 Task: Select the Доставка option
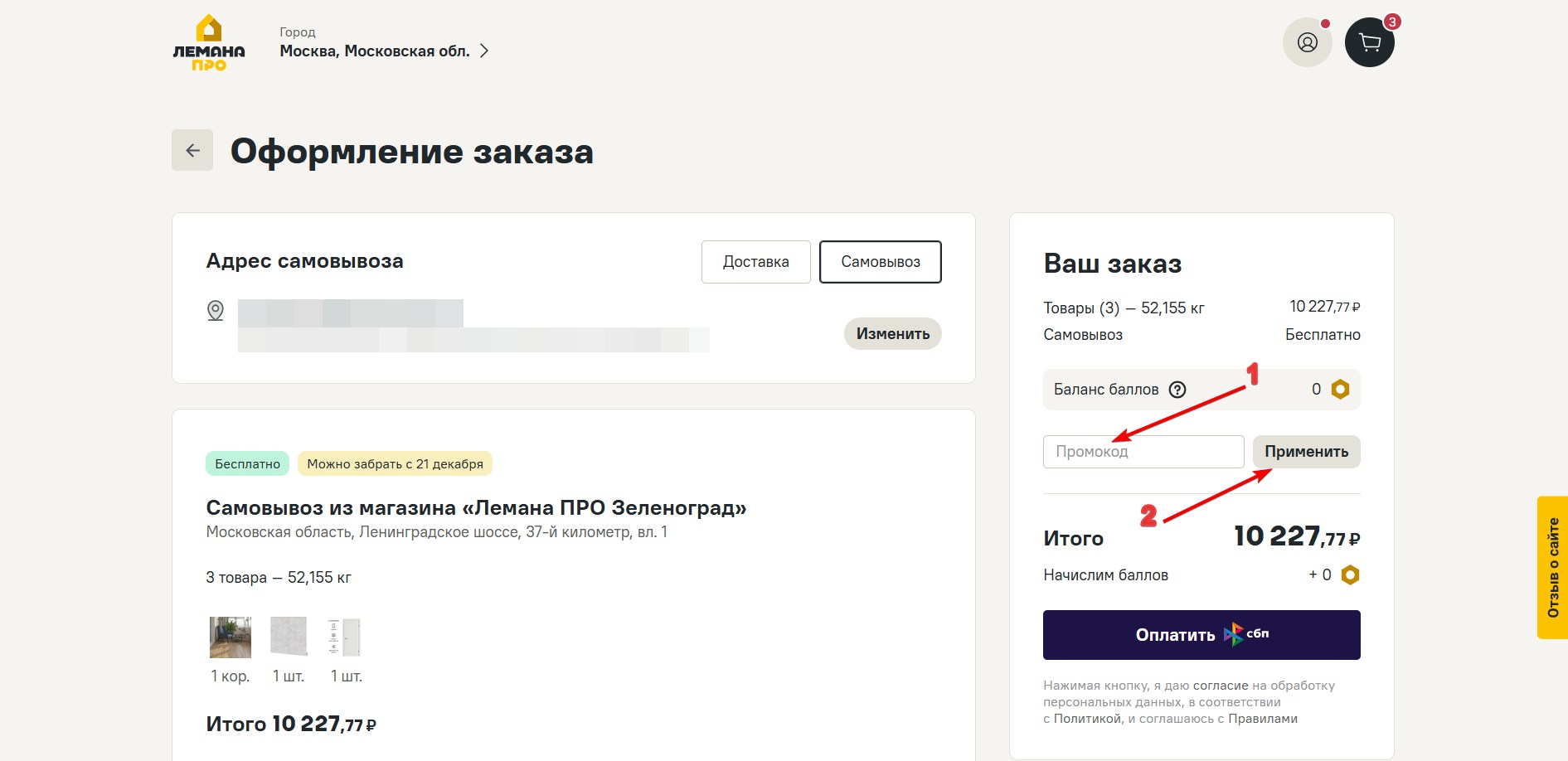tap(755, 262)
